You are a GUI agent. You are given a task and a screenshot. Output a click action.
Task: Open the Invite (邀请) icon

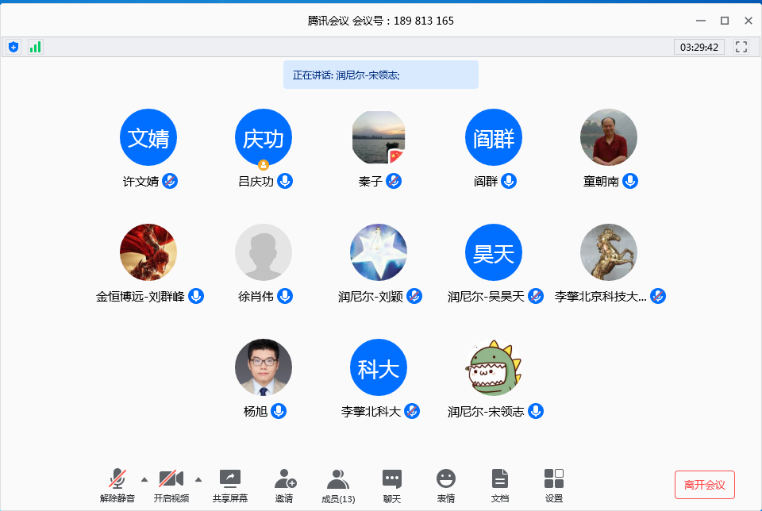[x=285, y=479]
